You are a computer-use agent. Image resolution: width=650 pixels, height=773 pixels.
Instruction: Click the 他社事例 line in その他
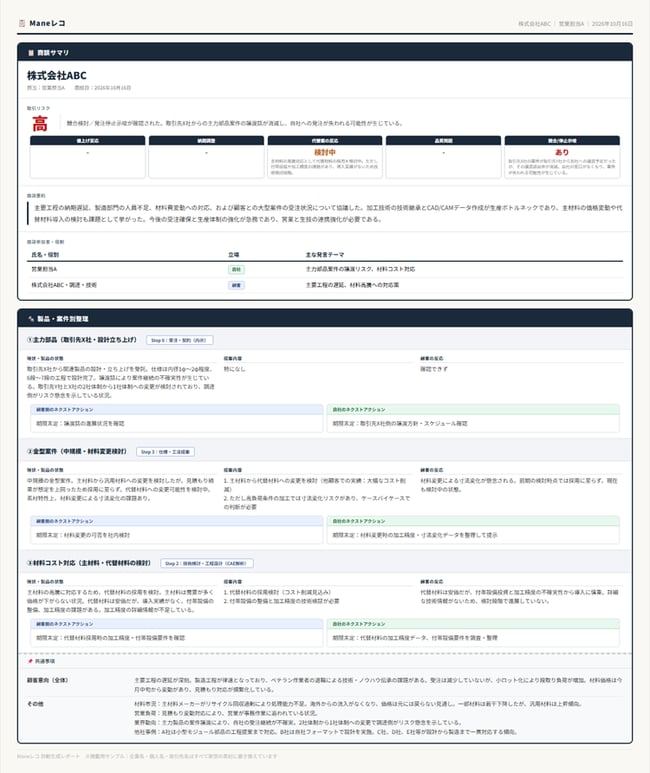click(x=325, y=732)
